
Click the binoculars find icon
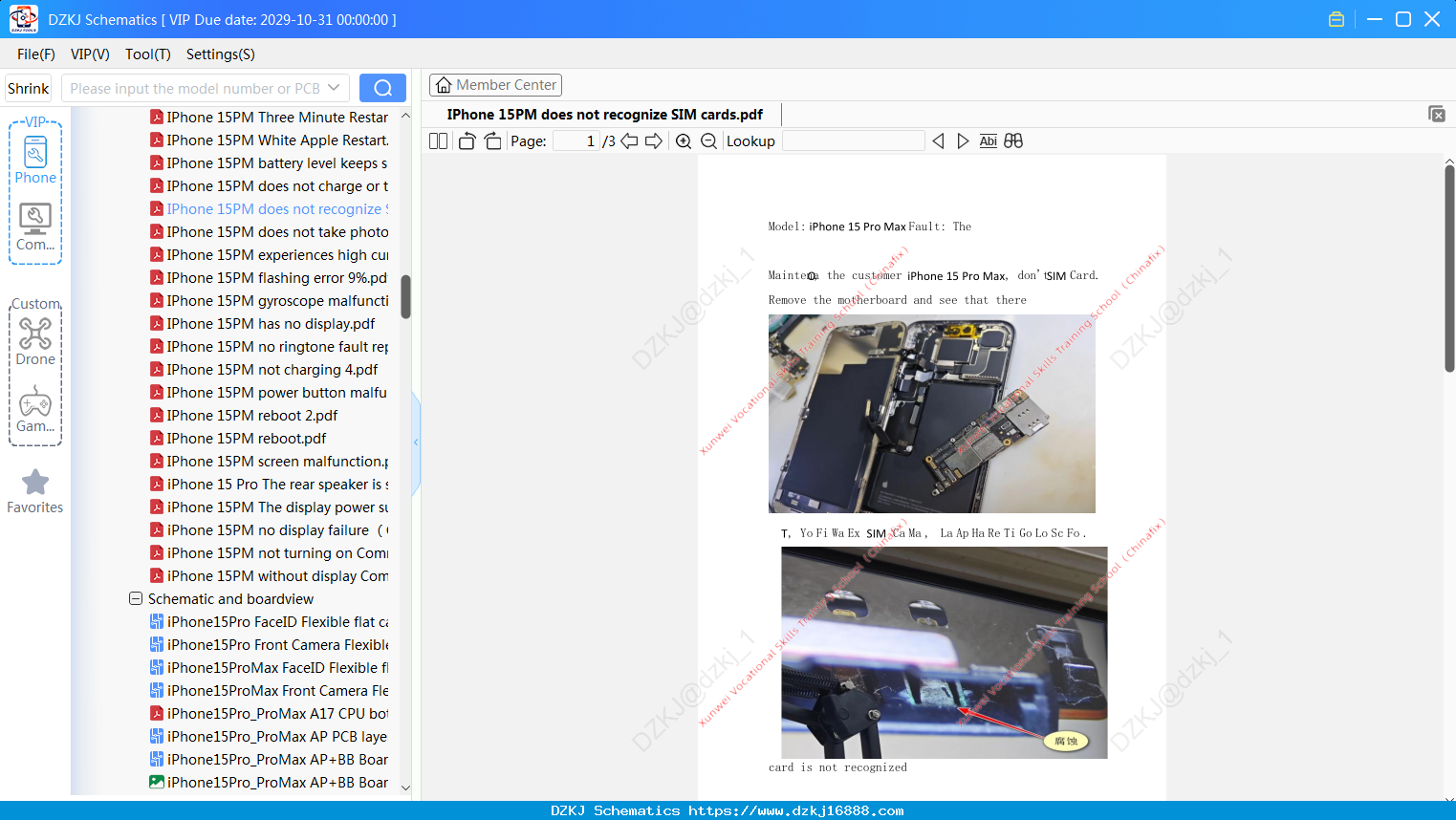click(x=1013, y=141)
